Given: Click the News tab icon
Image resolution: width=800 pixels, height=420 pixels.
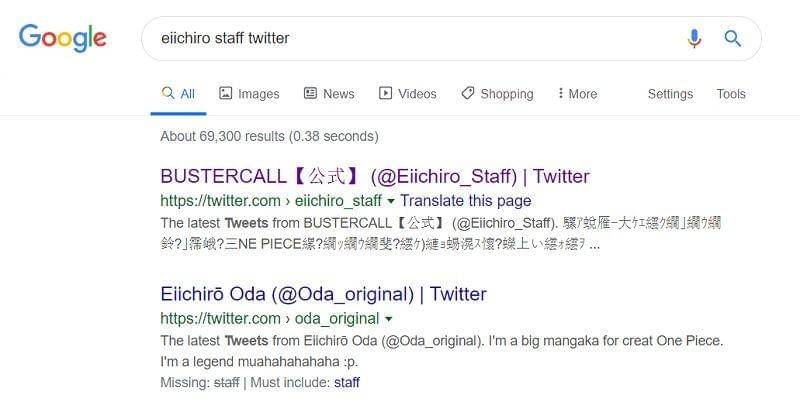Looking at the screenshot, I should (x=310, y=93).
